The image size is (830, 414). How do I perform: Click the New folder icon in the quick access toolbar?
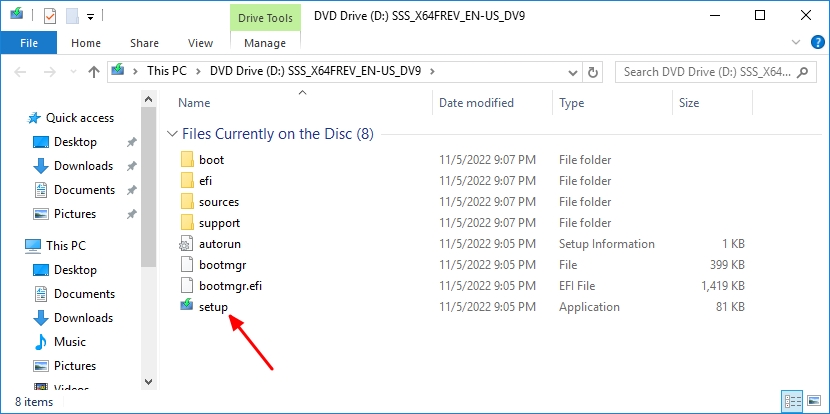tap(72, 16)
